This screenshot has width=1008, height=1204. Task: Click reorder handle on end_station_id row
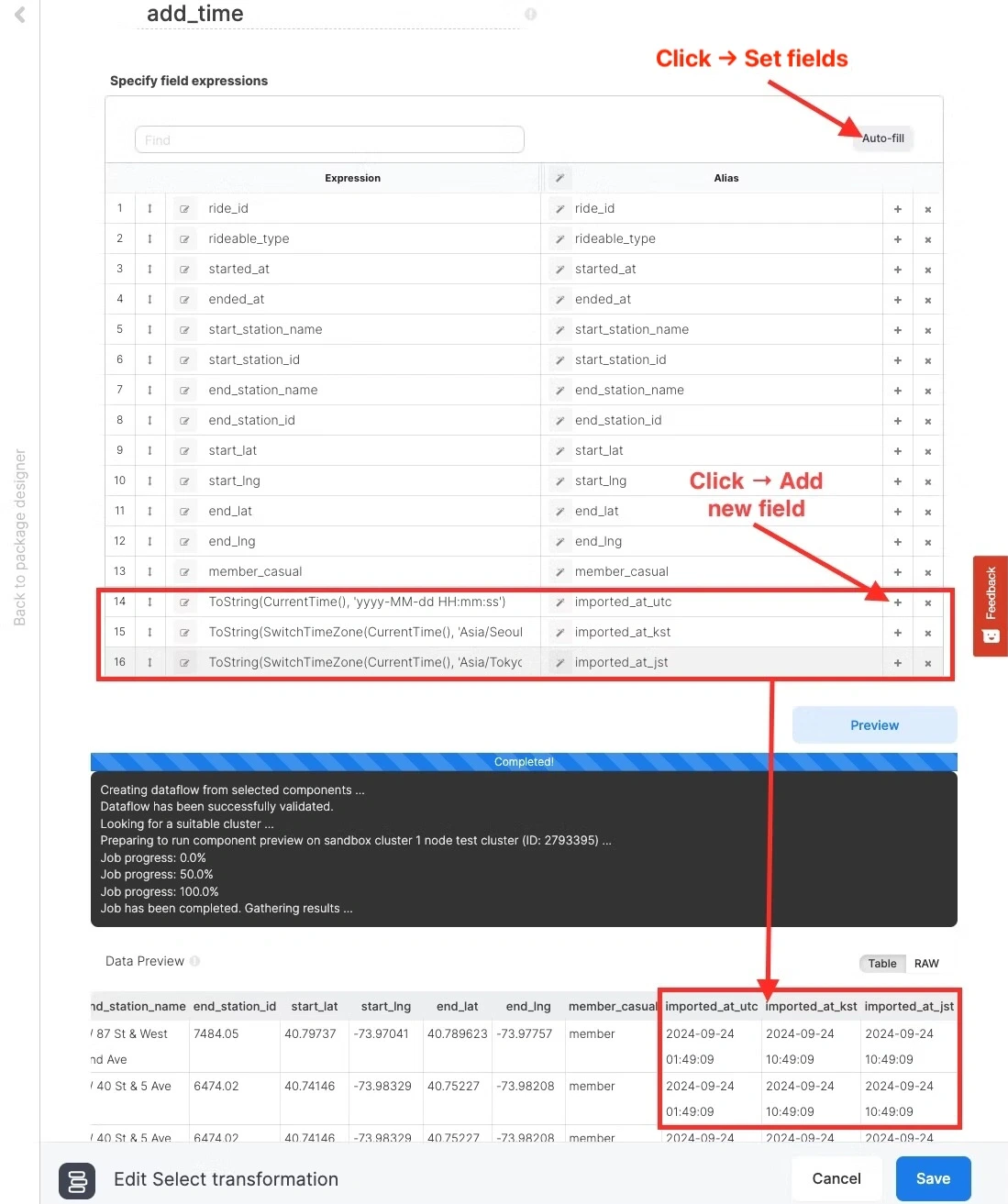150,421
